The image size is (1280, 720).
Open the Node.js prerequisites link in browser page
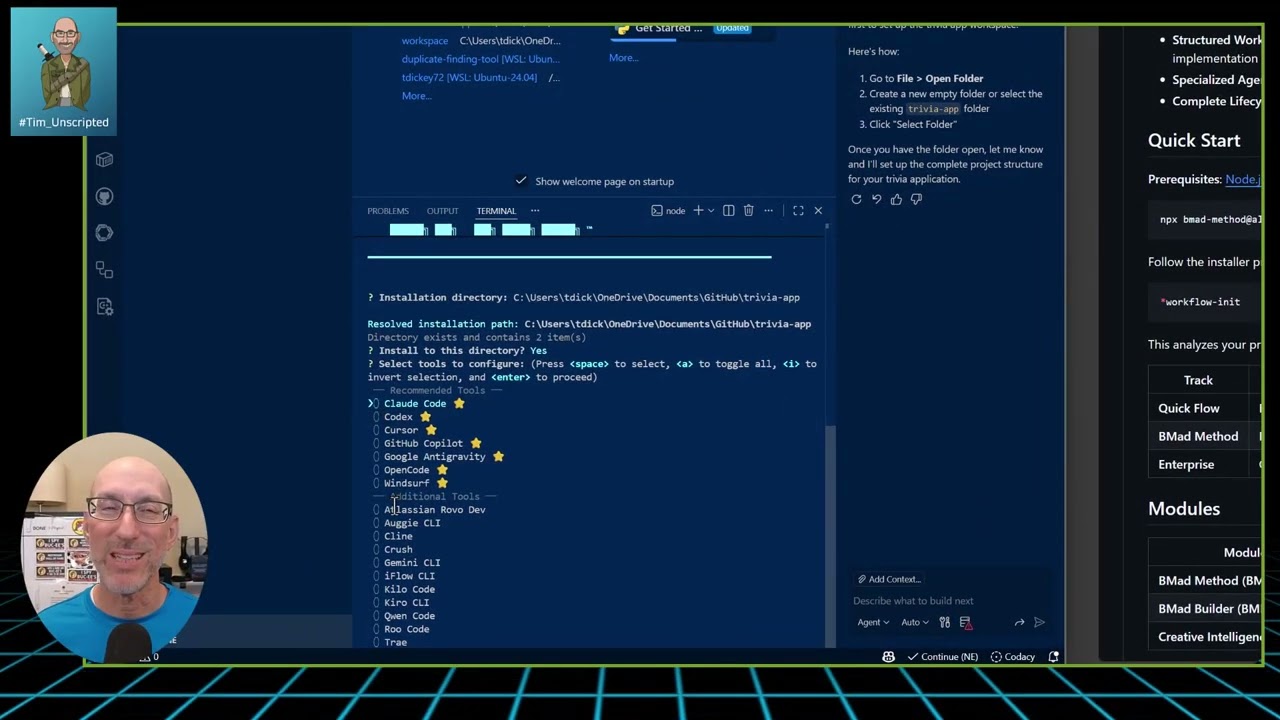1243,179
